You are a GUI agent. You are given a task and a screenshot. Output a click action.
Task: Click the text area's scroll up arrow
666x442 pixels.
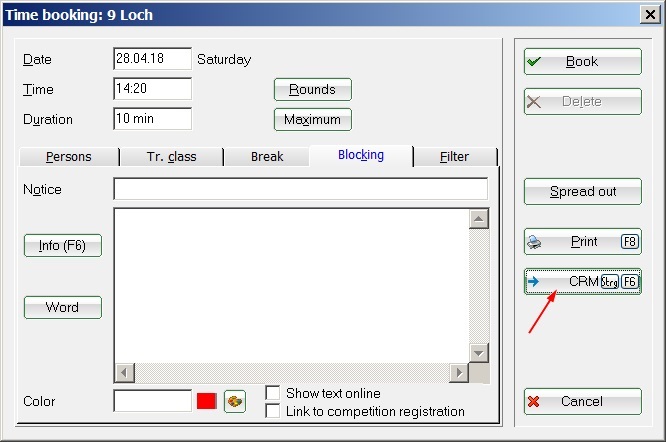pyautogui.click(x=479, y=219)
